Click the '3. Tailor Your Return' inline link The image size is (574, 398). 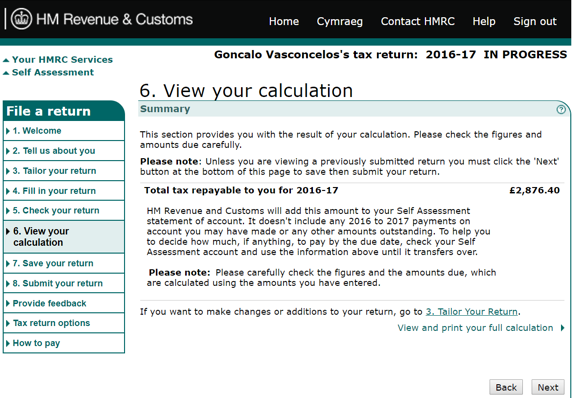(472, 312)
